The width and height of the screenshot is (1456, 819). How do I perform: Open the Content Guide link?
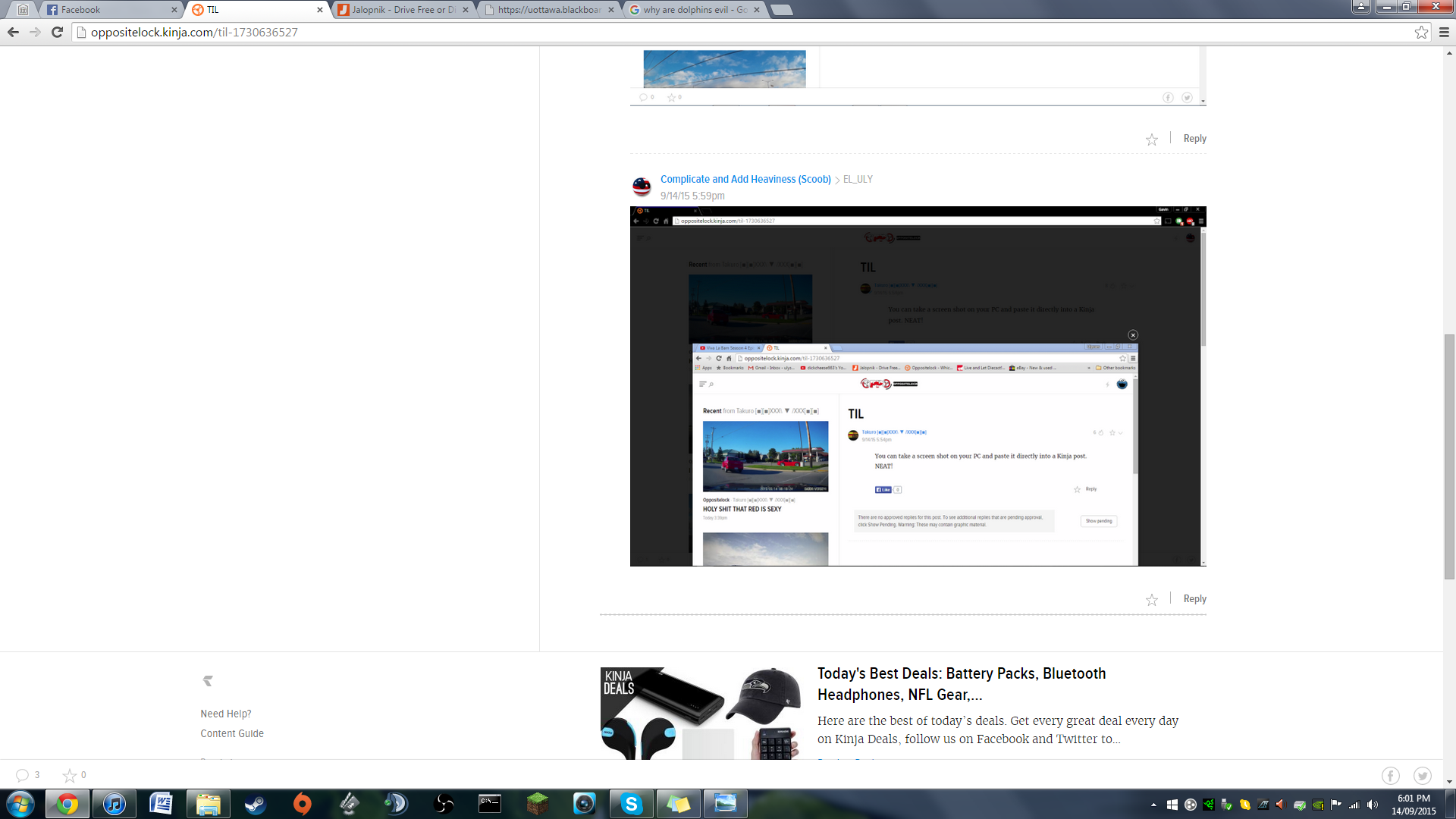click(x=232, y=734)
